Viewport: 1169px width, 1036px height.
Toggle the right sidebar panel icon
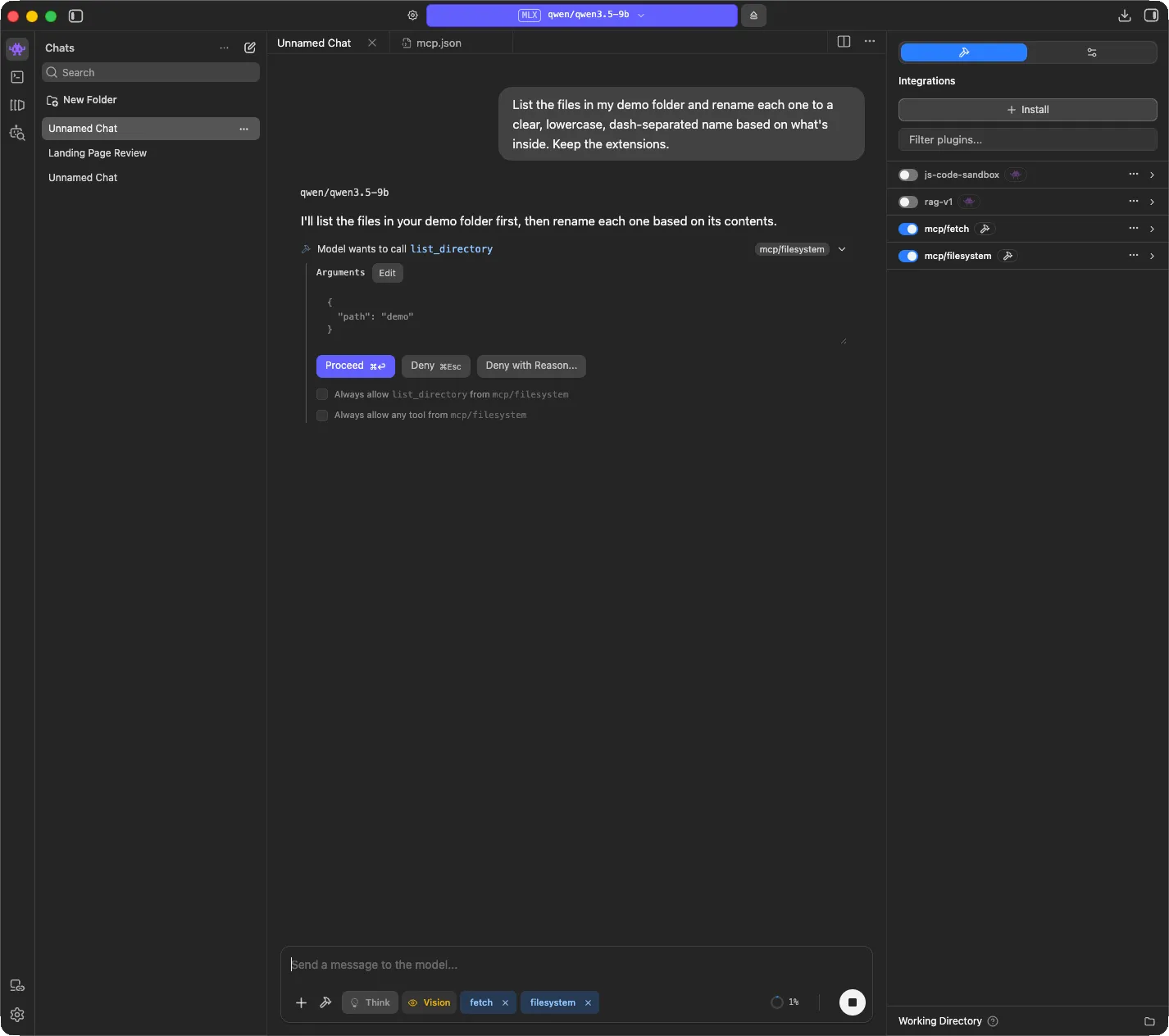(1151, 16)
